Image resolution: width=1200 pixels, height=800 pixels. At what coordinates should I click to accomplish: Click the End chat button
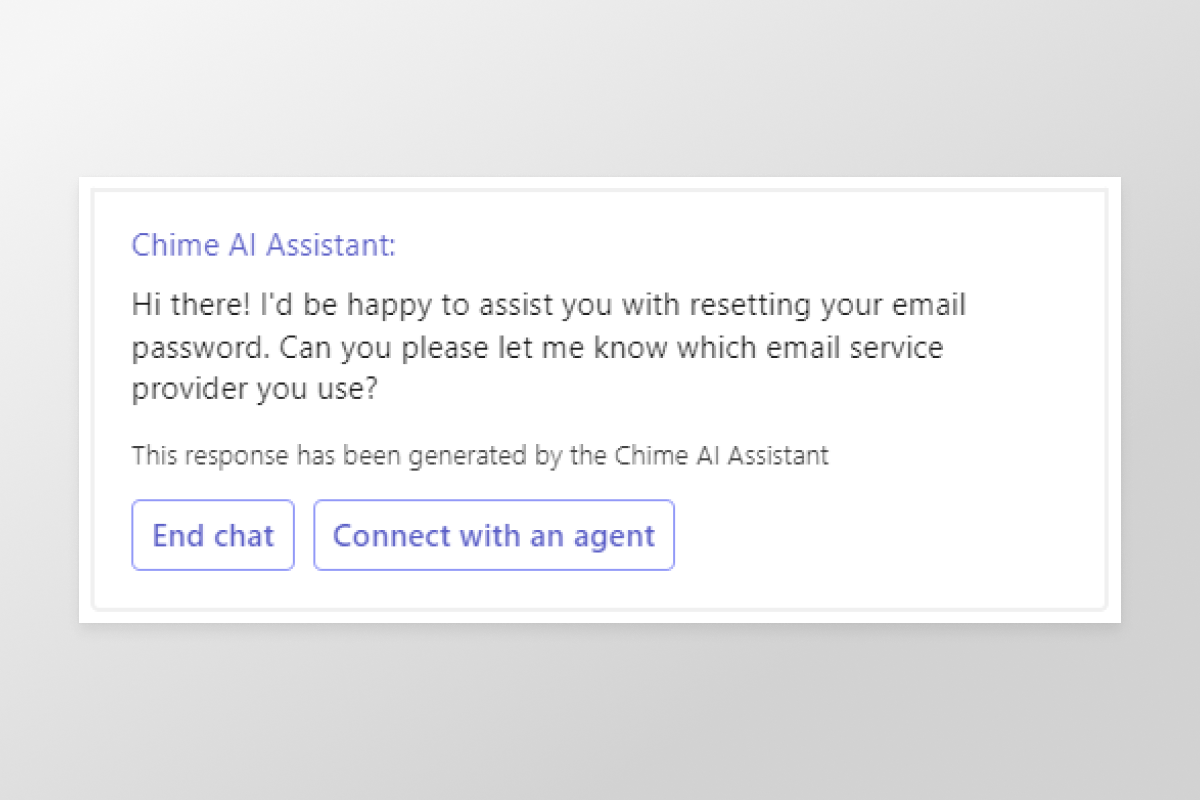click(213, 535)
